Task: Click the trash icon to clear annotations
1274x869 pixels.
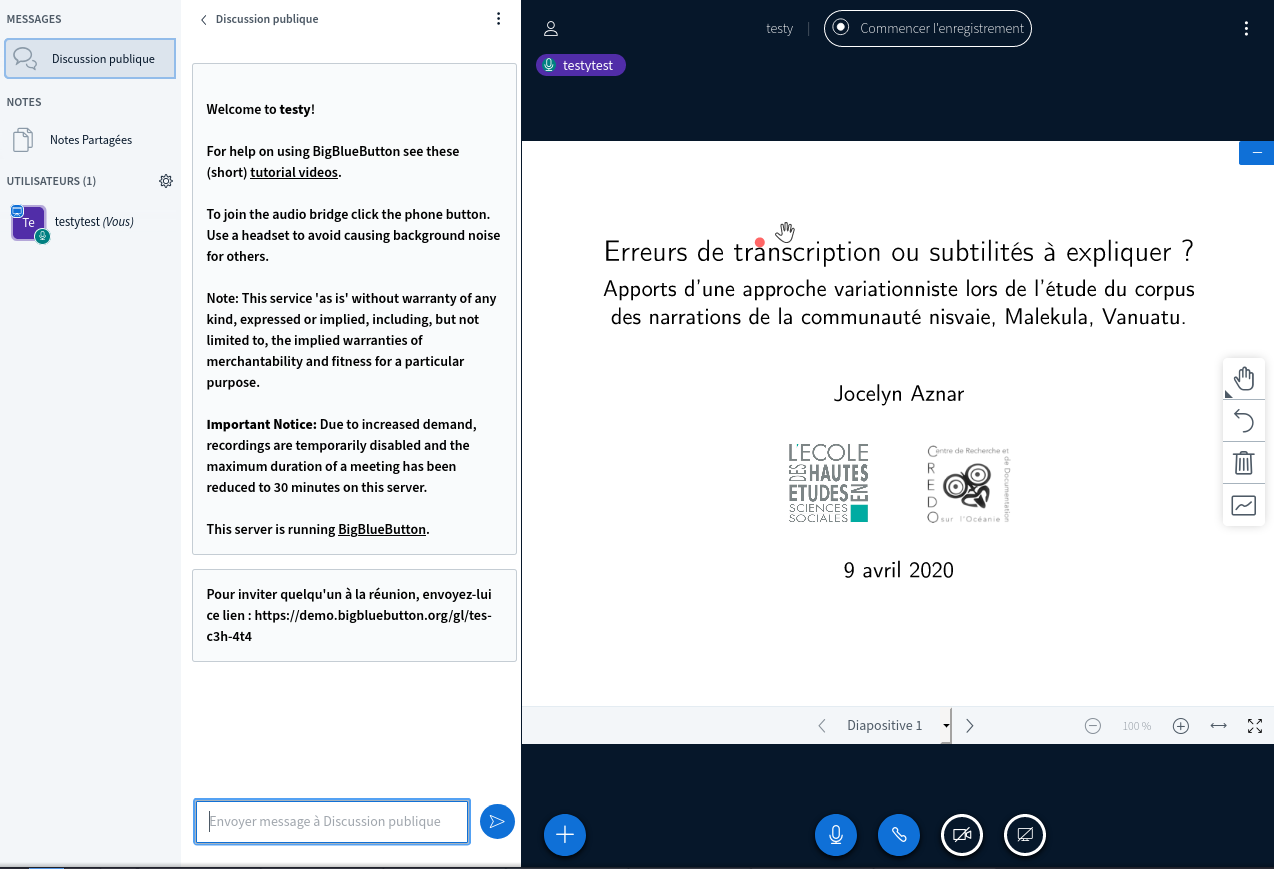Action: 1244,463
